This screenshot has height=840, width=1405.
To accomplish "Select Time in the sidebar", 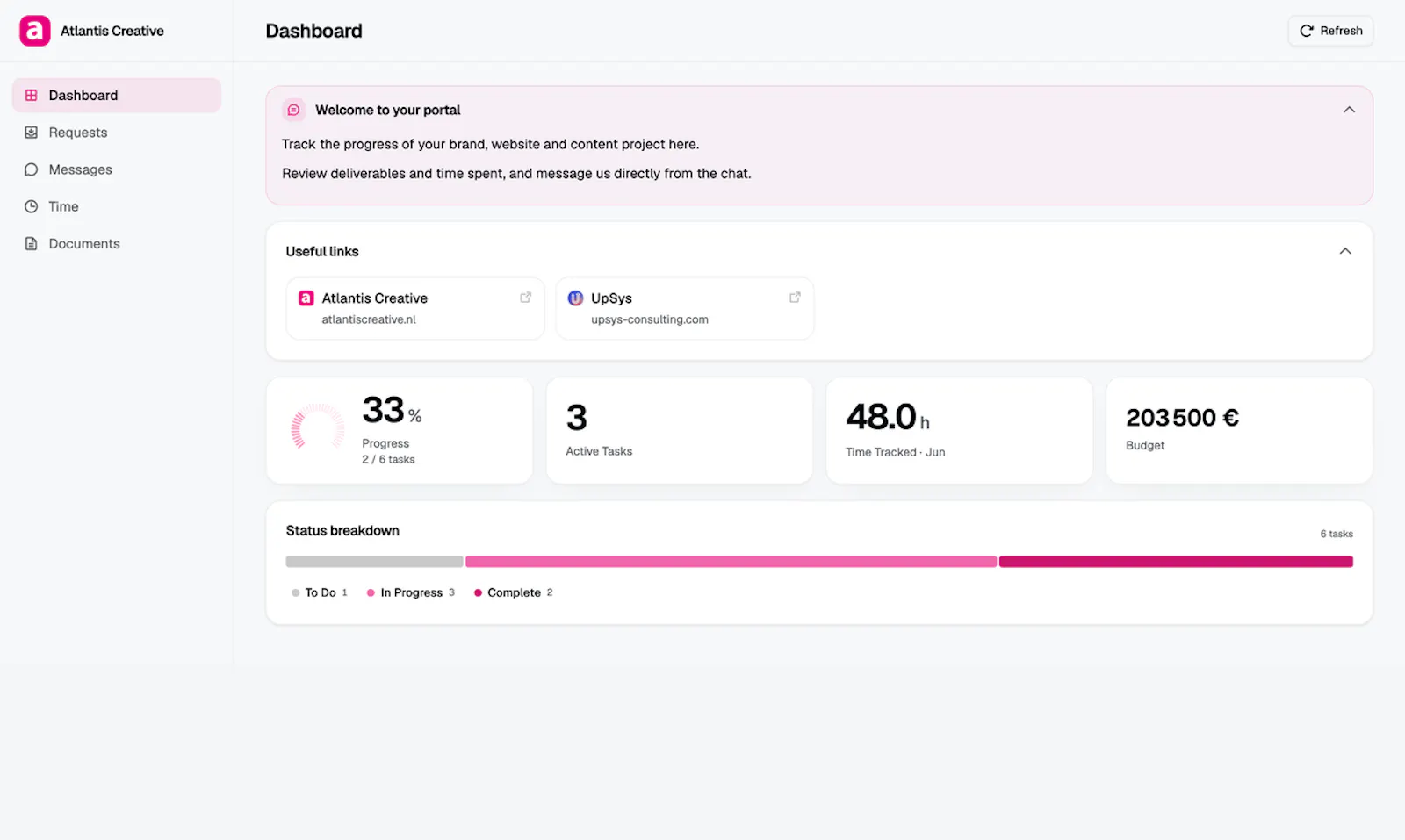I will point(117,206).
